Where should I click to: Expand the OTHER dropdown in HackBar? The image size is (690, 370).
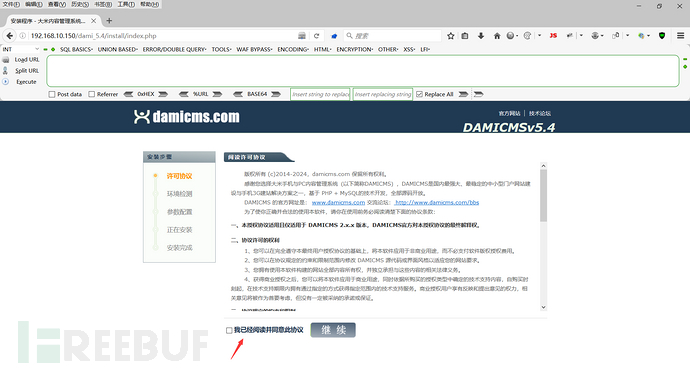(x=388, y=49)
